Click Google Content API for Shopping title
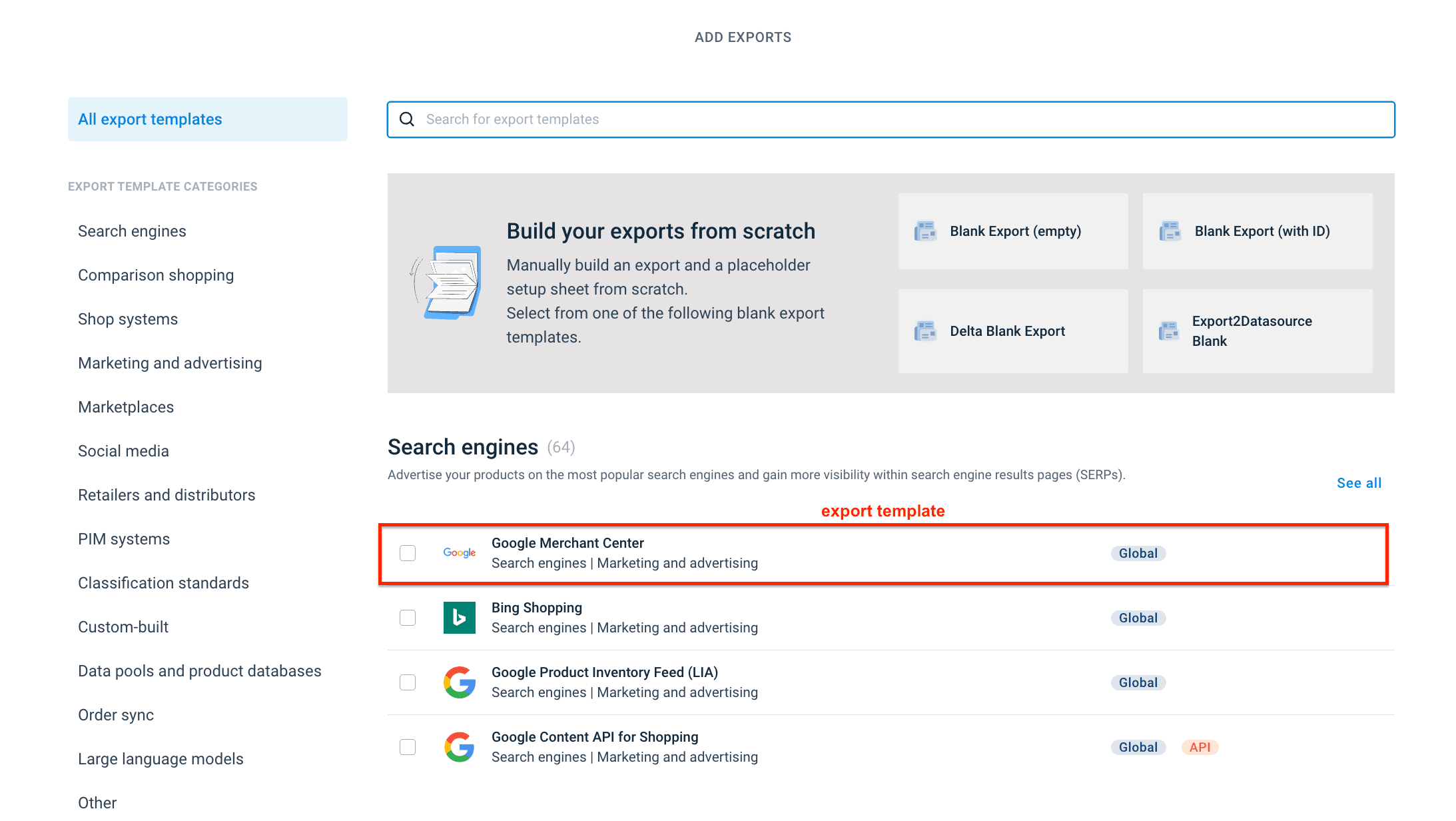The image size is (1456, 821). 595,737
